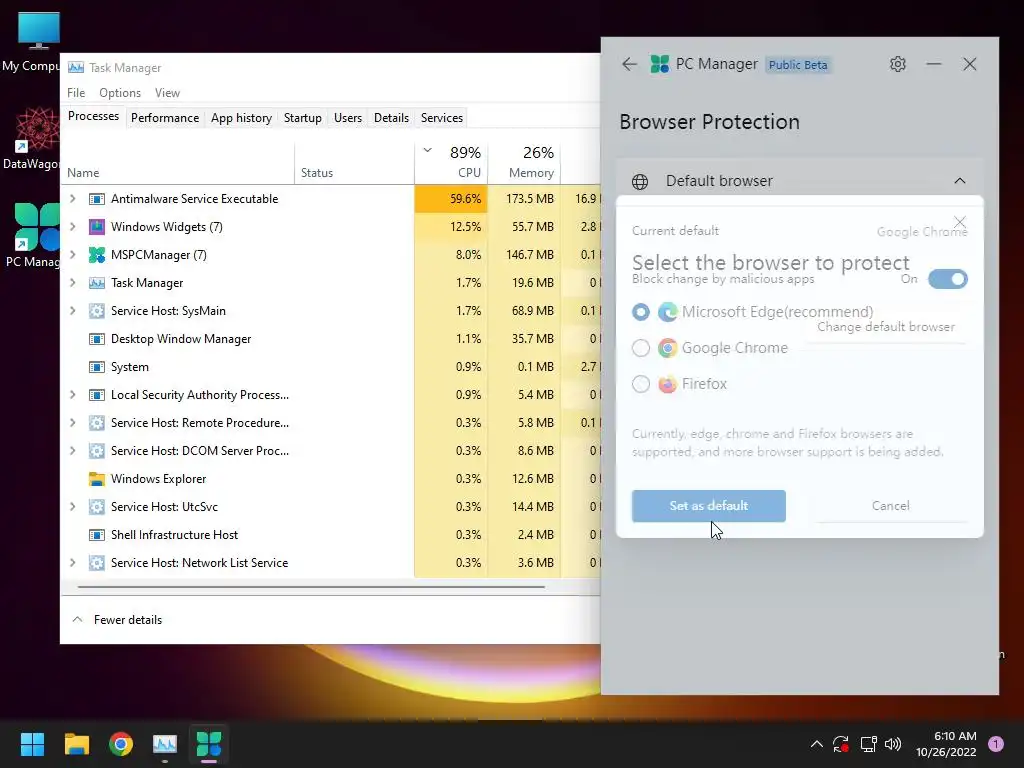Click the Task Manager taskbar icon
The image size is (1024, 768).
[x=165, y=744]
